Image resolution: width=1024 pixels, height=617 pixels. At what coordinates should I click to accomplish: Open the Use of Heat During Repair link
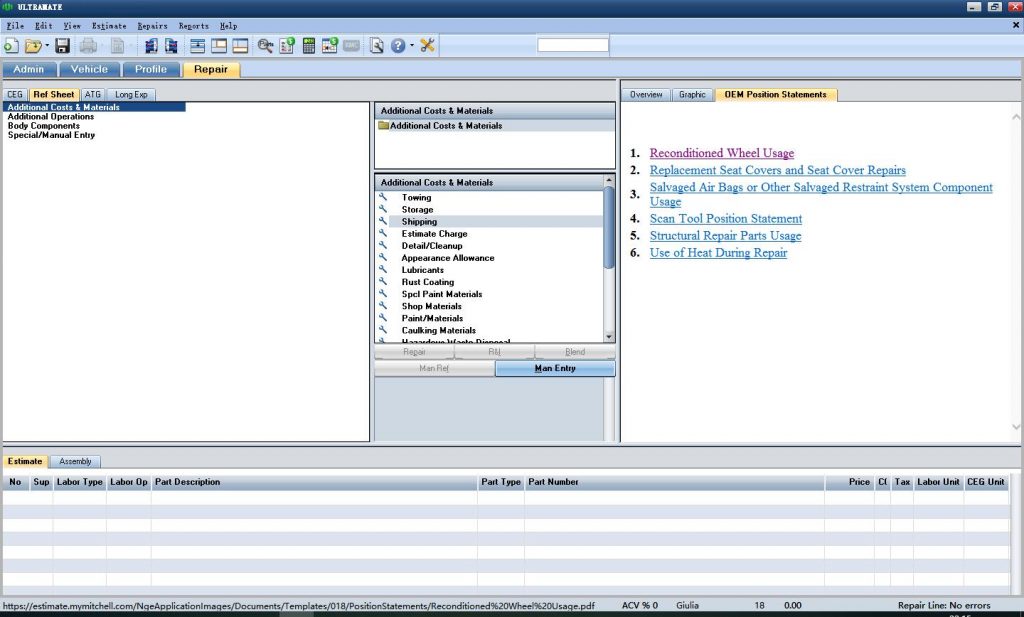click(x=718, y=253)
